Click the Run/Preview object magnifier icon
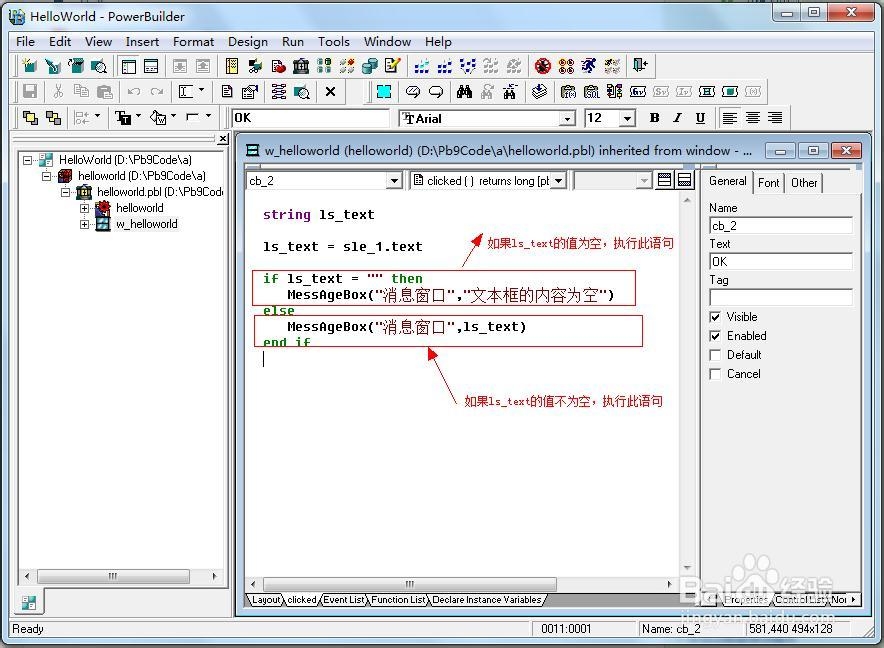Viewport: 884px width, 648px height. 99,66
